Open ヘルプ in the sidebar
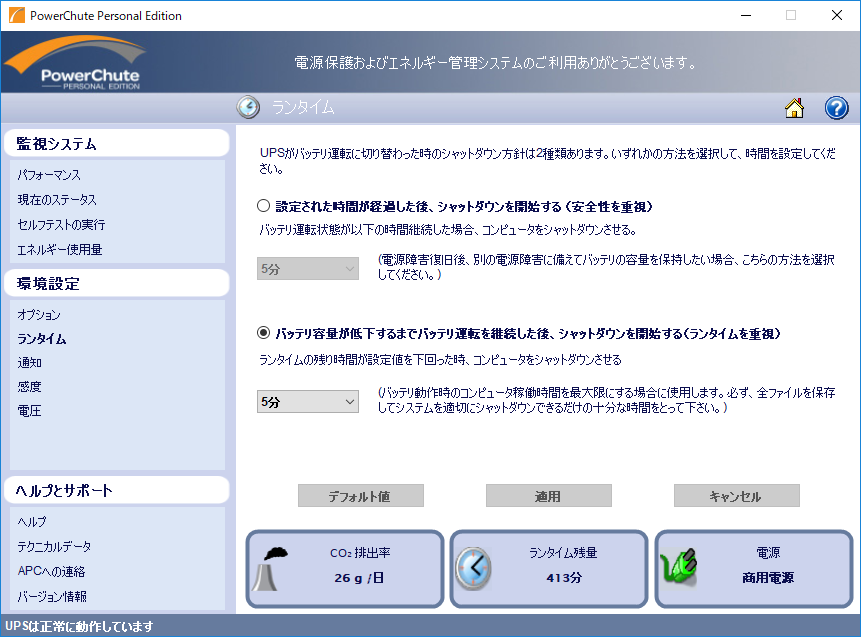 coord(32,522)
